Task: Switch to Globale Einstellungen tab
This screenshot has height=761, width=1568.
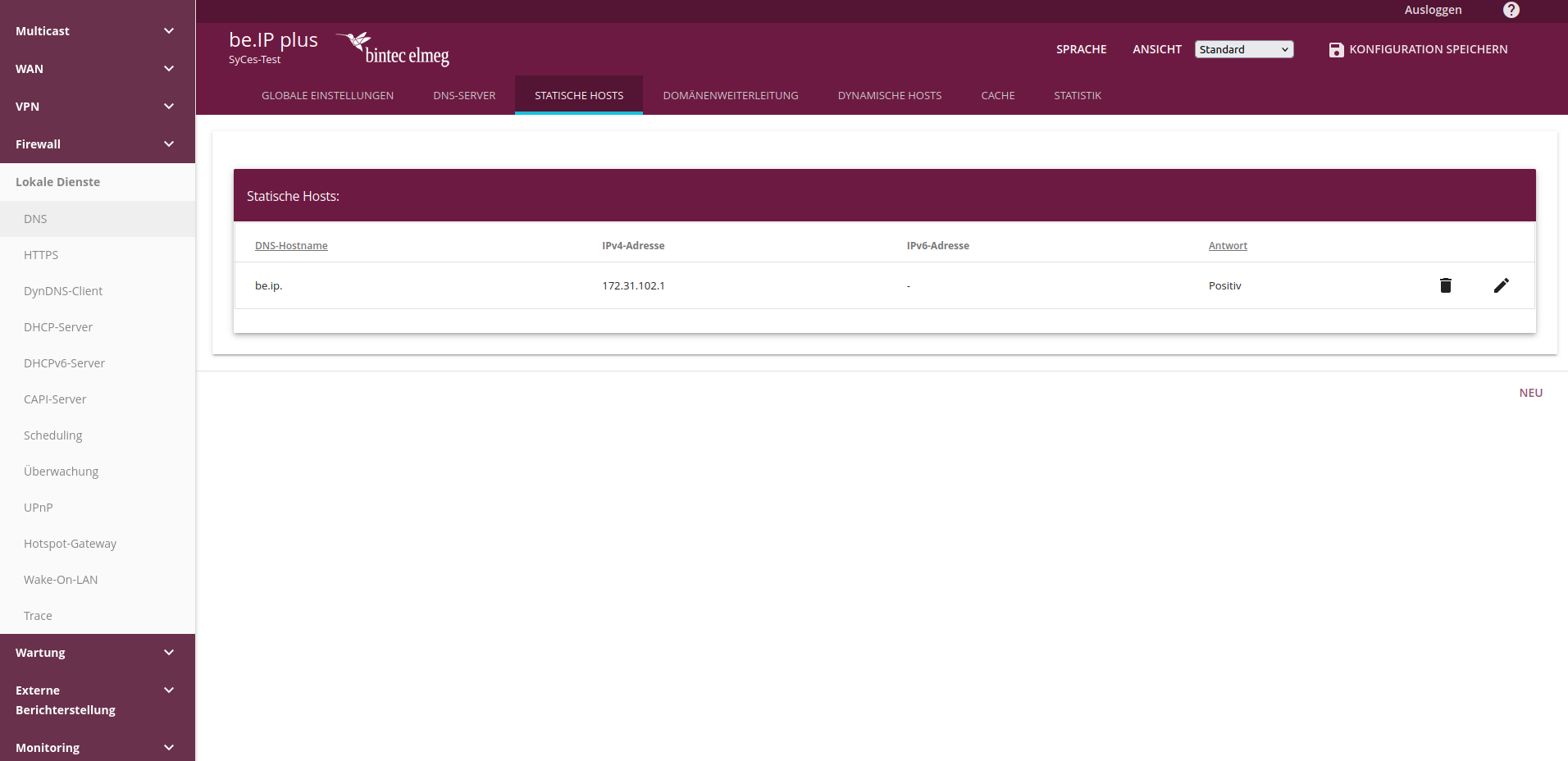Action: point(327,96)
